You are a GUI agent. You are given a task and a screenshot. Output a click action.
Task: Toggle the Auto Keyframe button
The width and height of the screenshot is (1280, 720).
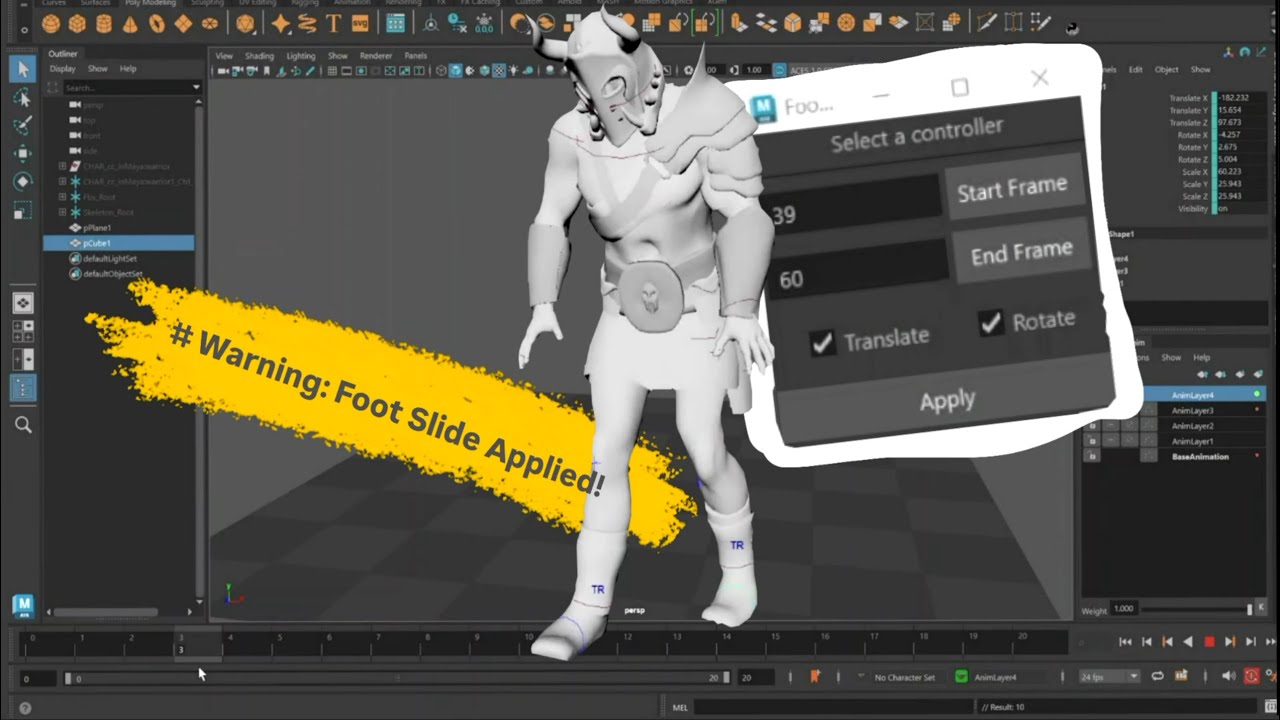point(1251,677)
